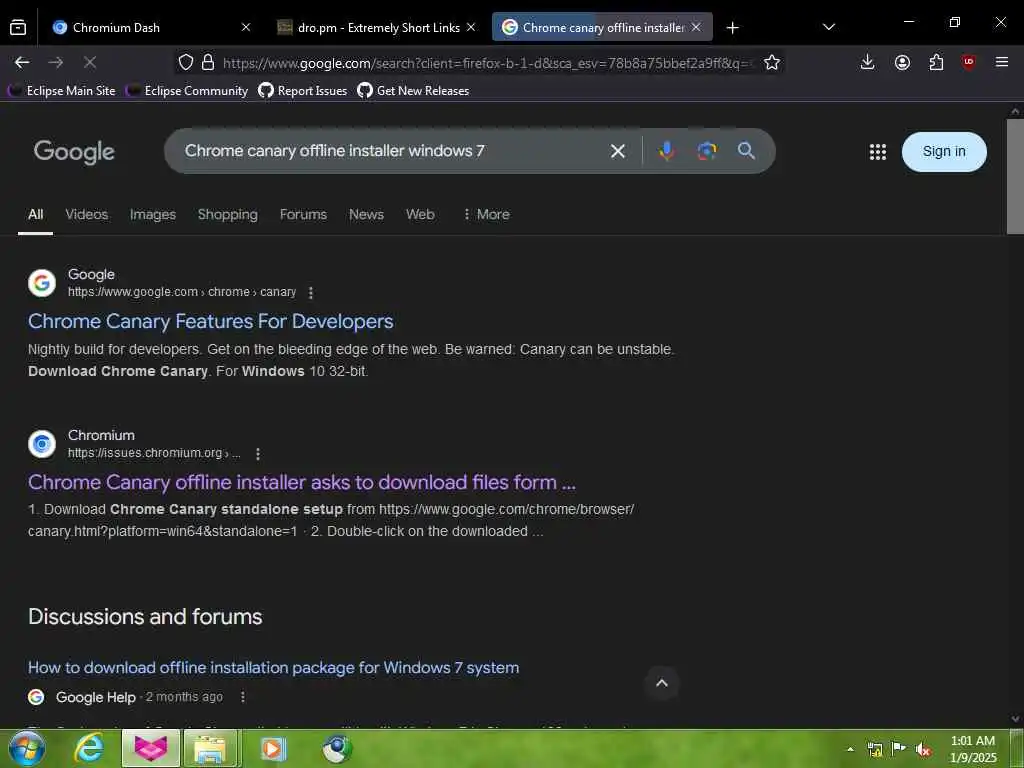Close the Chromium Dash tab

(x=246, y=27)
